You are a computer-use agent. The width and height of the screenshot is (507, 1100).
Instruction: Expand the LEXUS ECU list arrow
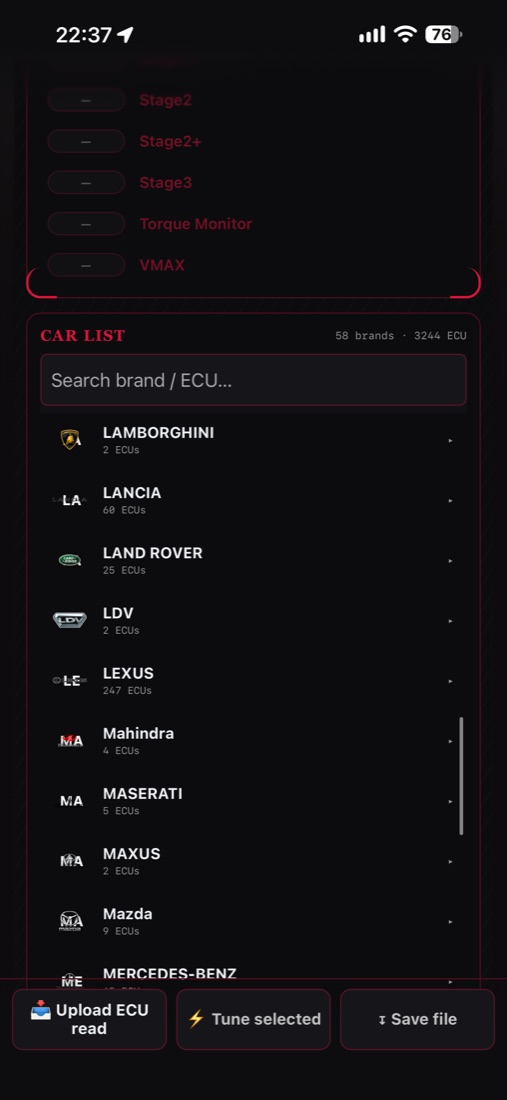tap(450, 681)
